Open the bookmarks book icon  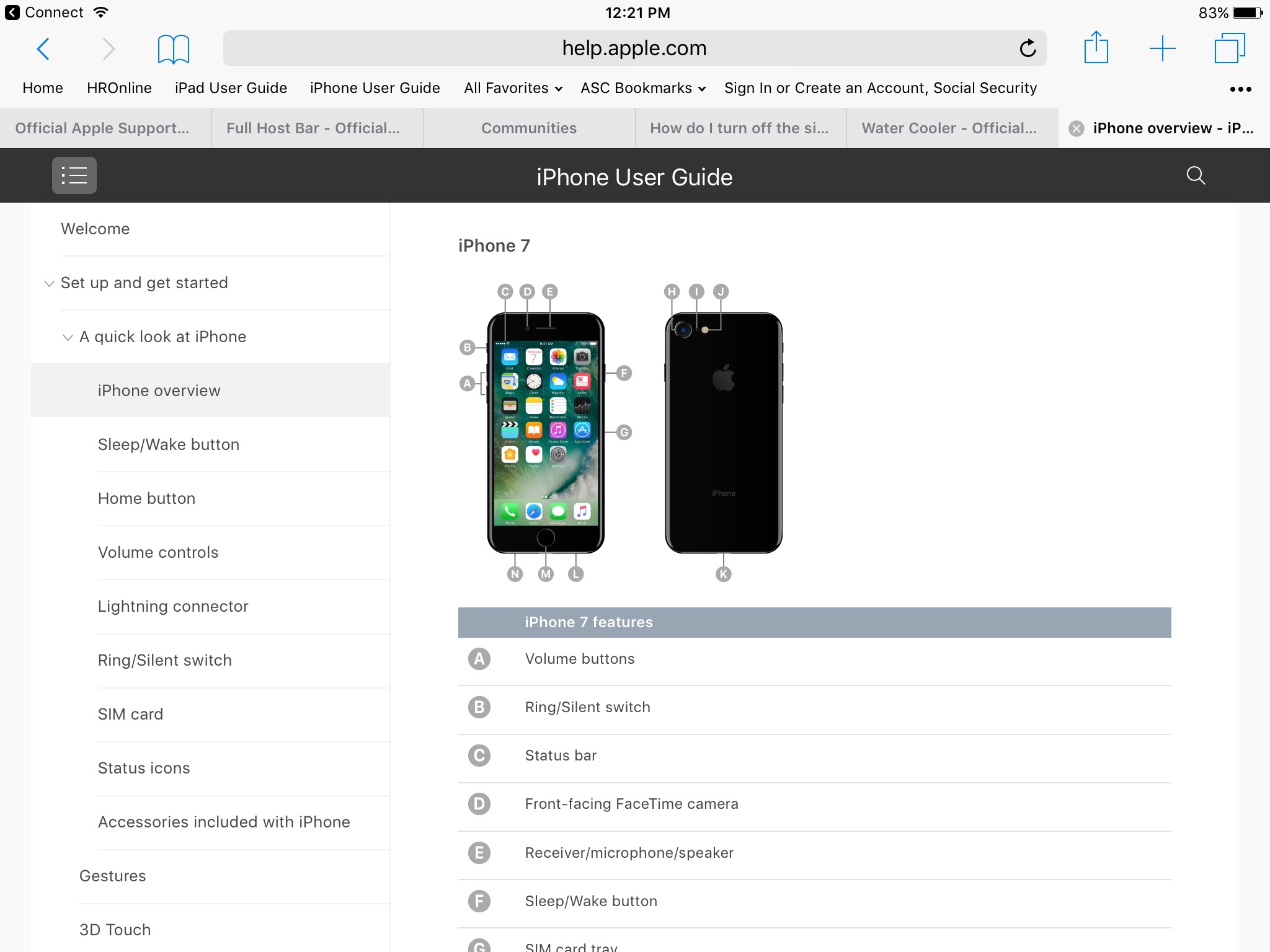pos(174,49)
